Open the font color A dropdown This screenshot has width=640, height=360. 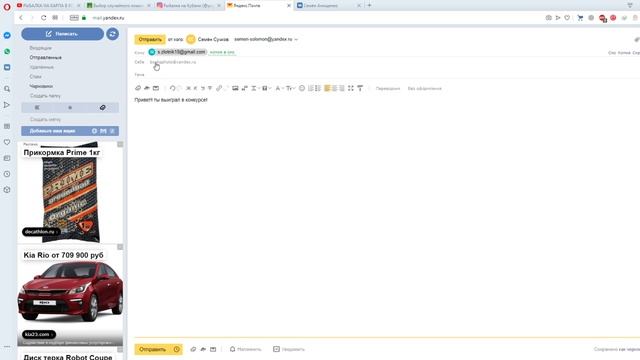tap(279, 88)
